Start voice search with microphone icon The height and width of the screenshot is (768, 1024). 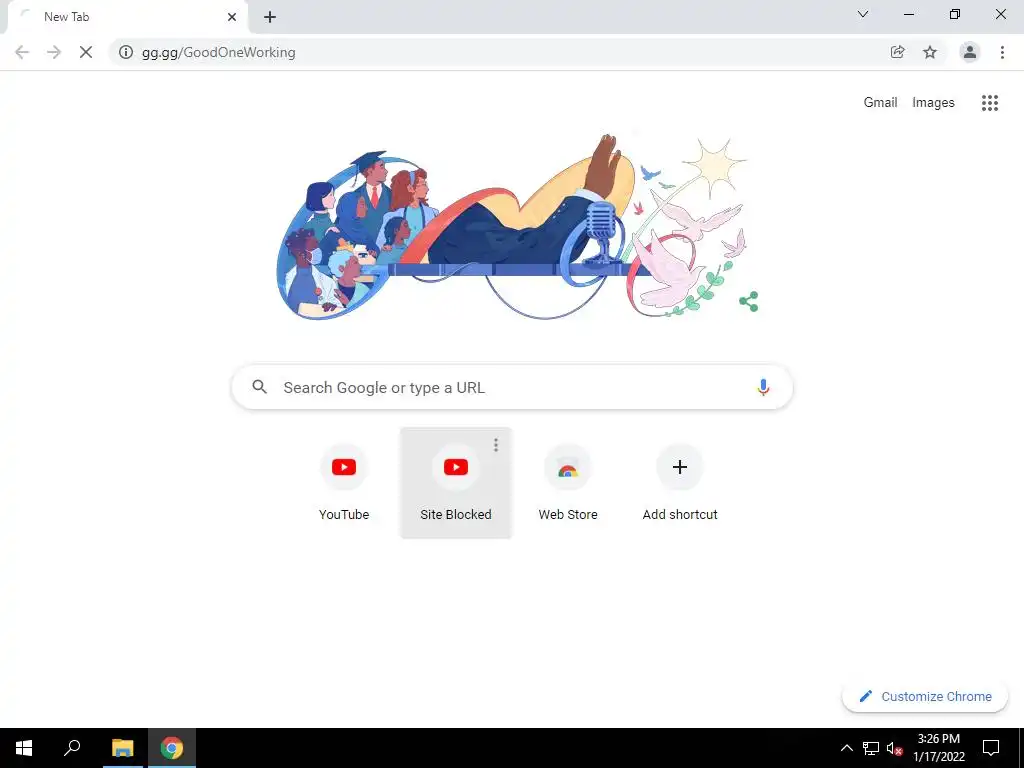coord(763,387)
